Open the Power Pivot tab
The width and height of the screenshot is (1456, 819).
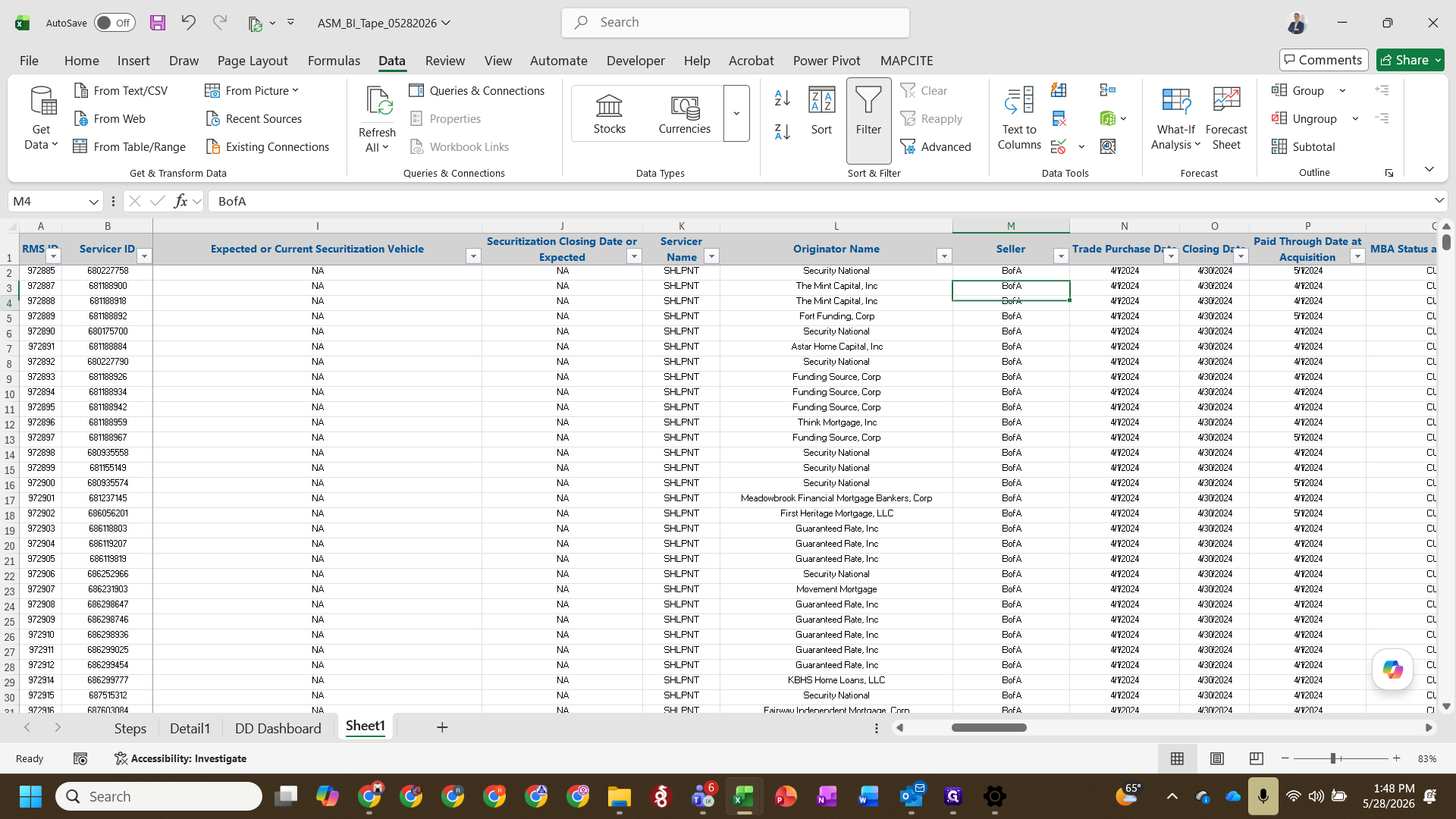[827, 61]
